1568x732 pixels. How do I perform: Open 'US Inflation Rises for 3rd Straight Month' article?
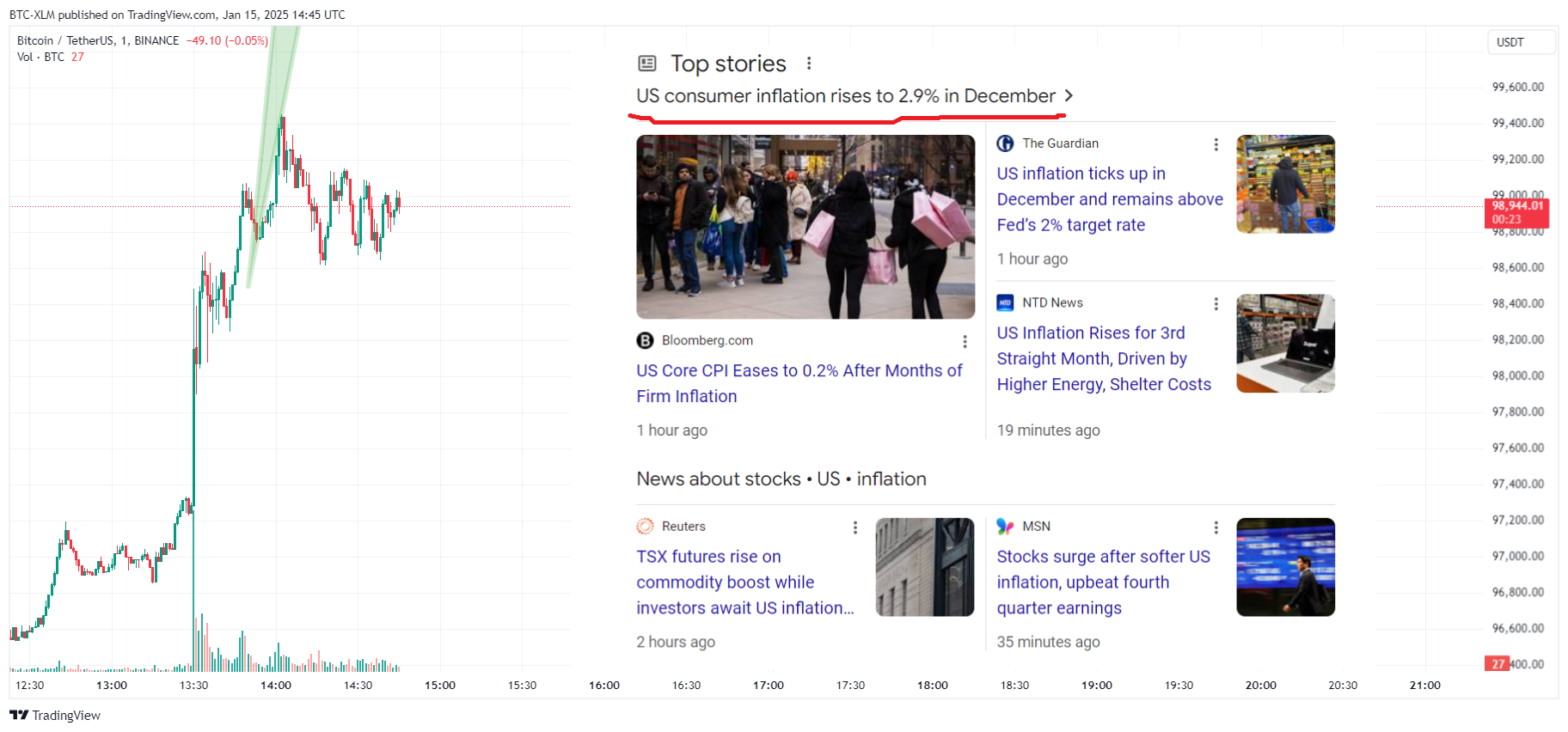coord(1104,358)
